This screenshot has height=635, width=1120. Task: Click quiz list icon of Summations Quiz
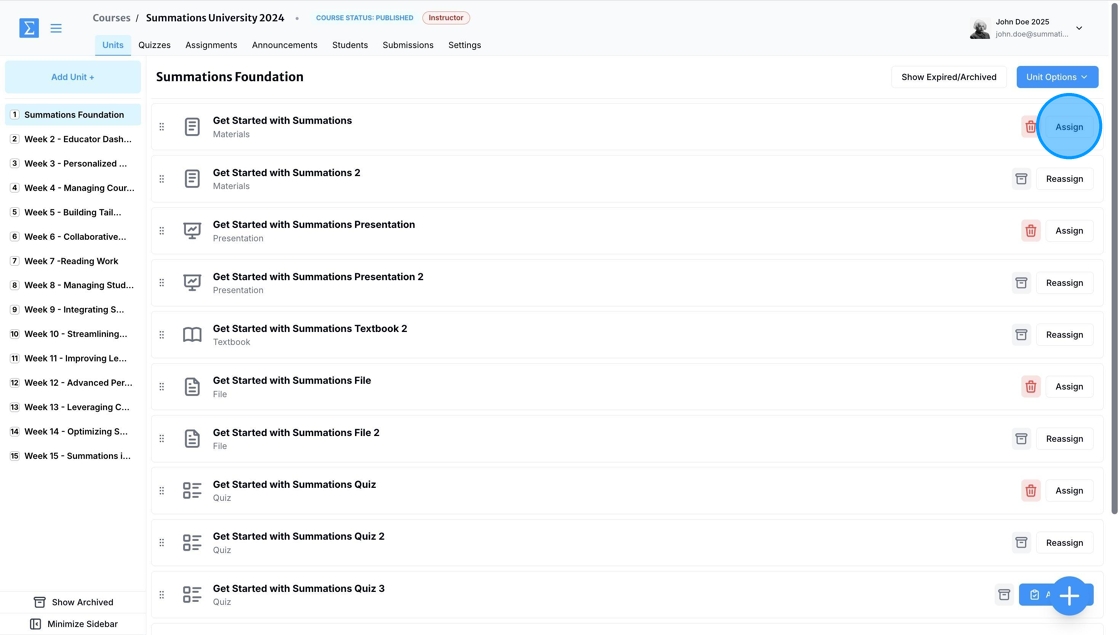coord(192,491)
